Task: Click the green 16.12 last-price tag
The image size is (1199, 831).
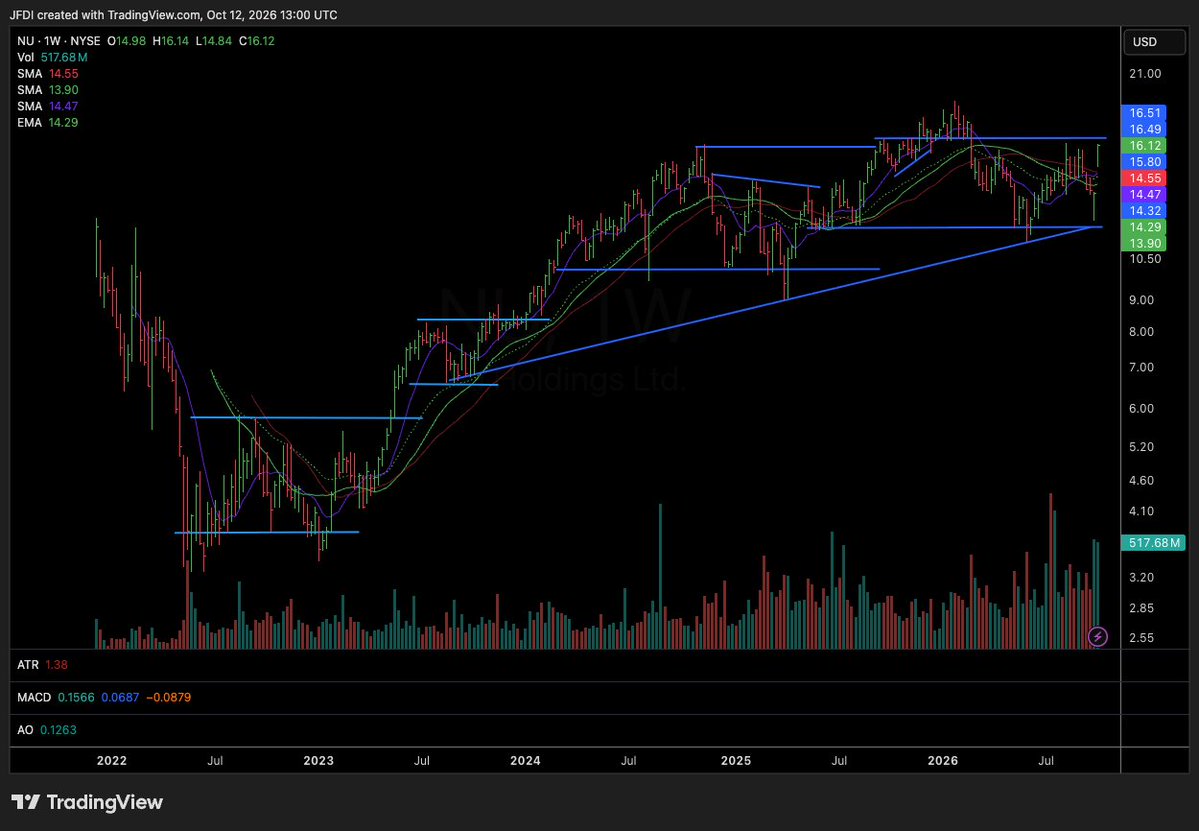Action: (1144, 145)
